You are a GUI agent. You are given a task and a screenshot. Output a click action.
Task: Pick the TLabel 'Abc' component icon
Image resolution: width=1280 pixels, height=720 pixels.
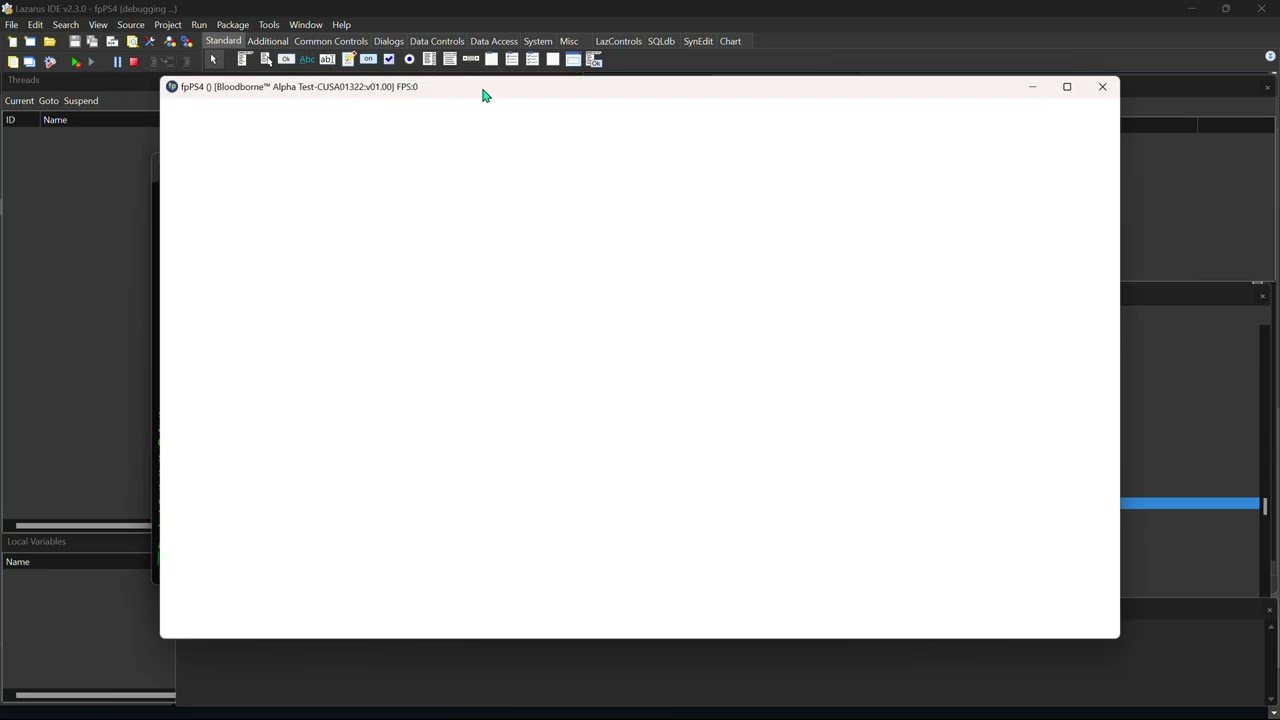[x=307, y=59]
